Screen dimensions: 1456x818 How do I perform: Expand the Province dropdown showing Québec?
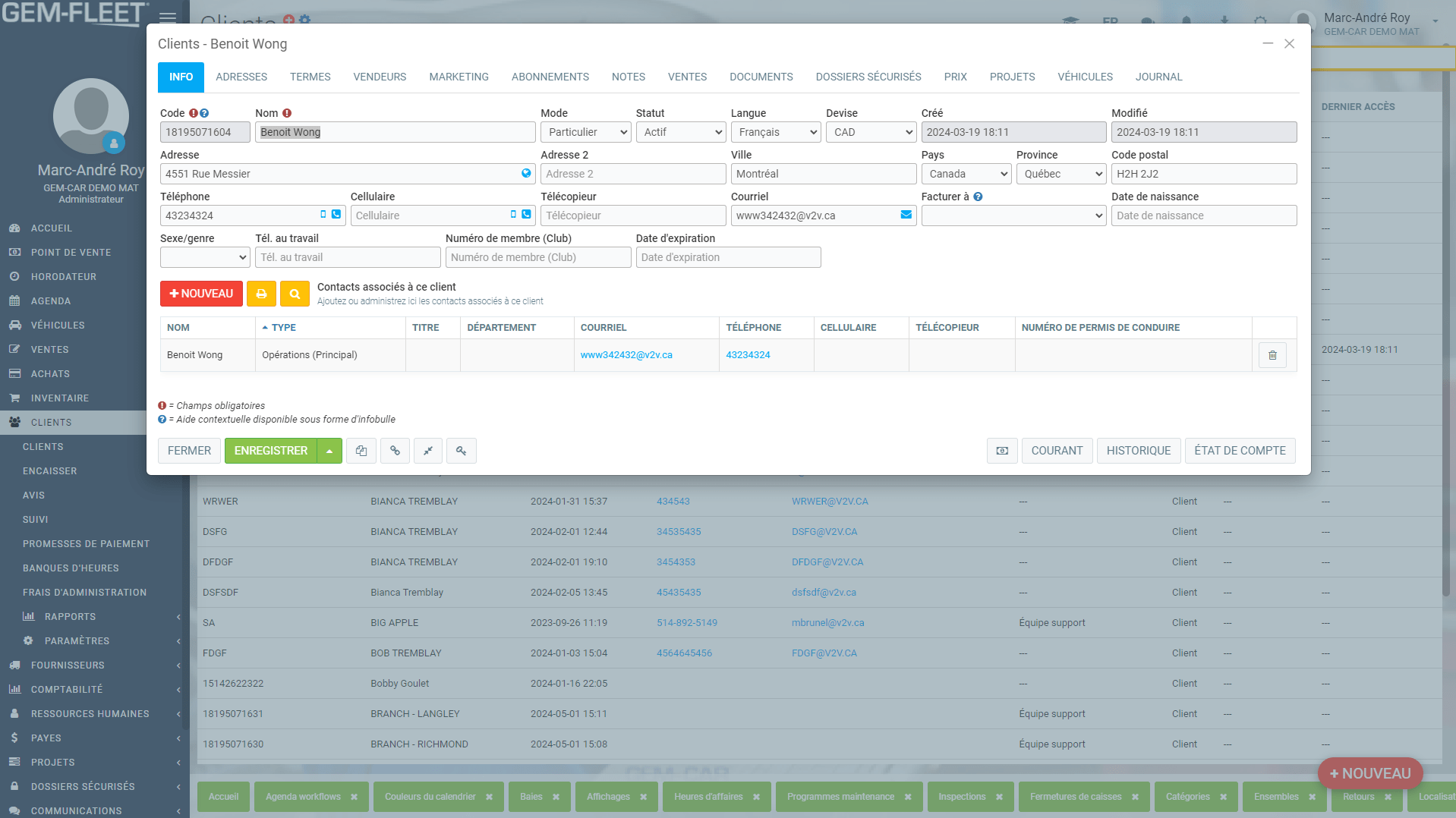pyautogui.click(x=1061, y=174)
